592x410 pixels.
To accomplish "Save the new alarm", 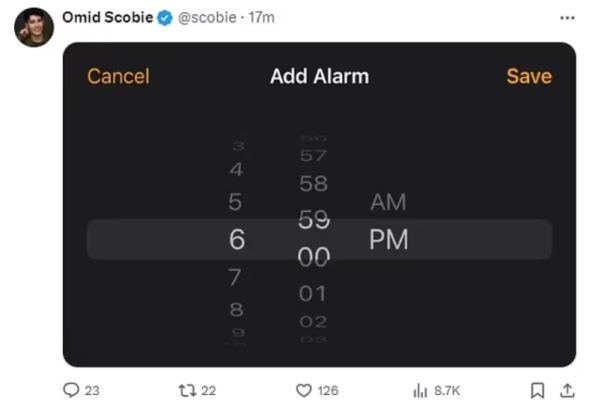I will click(x=529, y=76).
